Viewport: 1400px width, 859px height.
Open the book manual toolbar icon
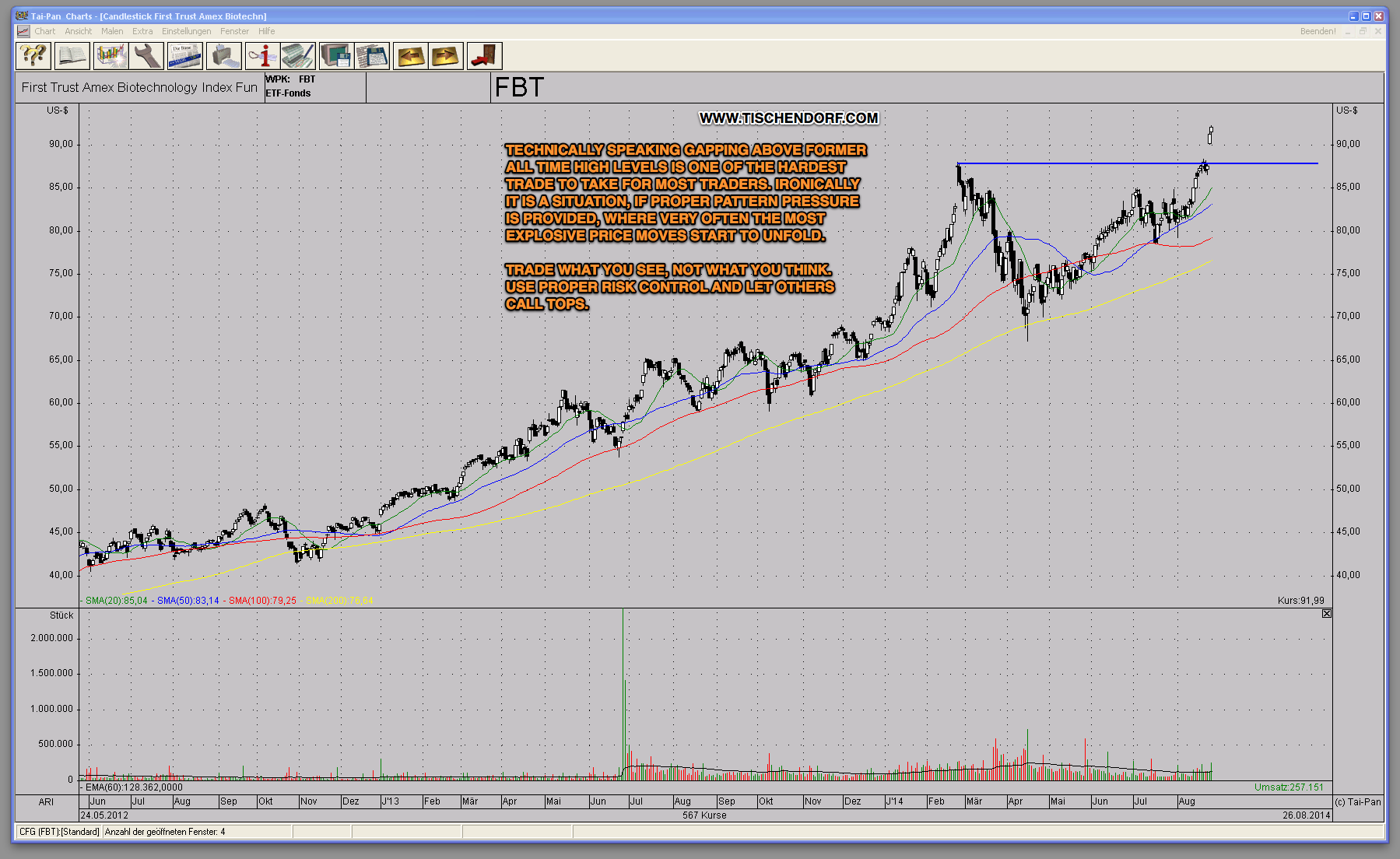(x=72, y=56)
